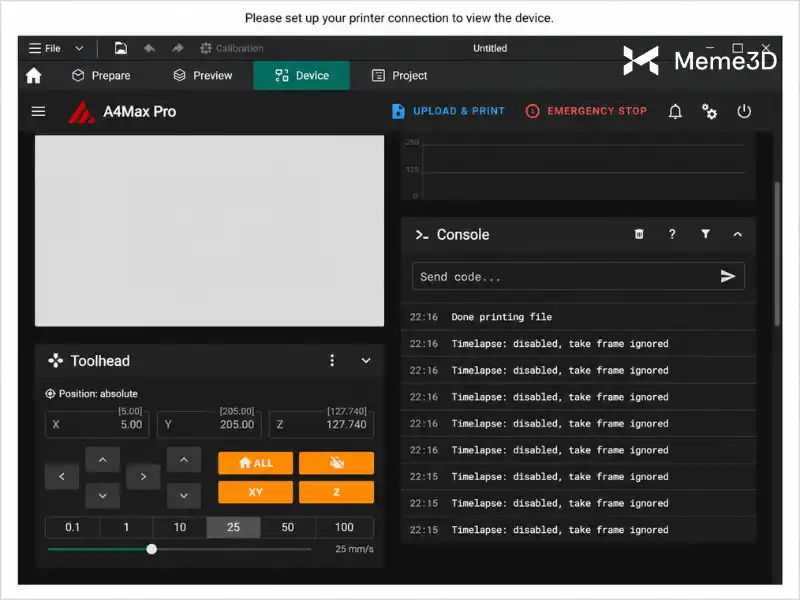This screenshot has width=800, height=600.
Task: Click the A4Max Pro printer logo
Action: click(81, 112)
